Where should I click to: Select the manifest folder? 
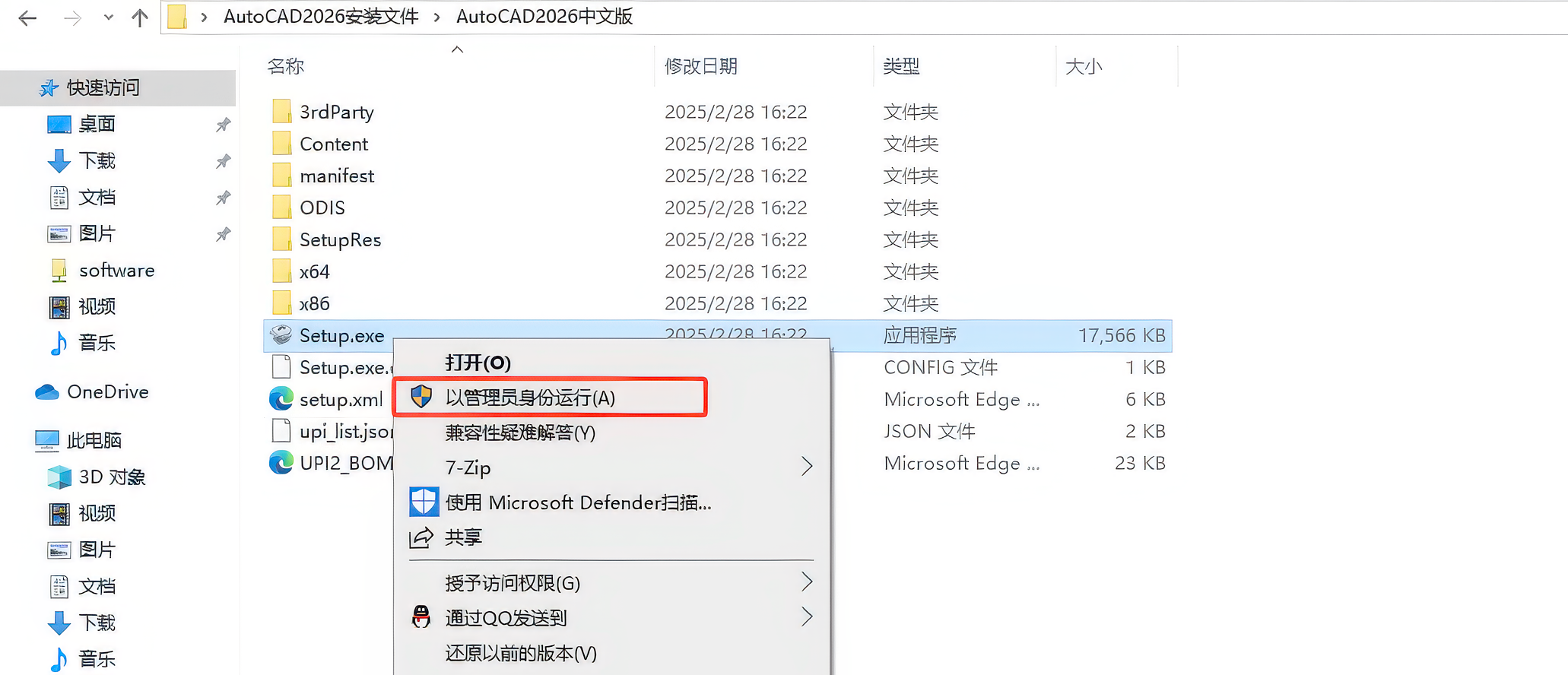pyautogui.click(x=337, y=176)
